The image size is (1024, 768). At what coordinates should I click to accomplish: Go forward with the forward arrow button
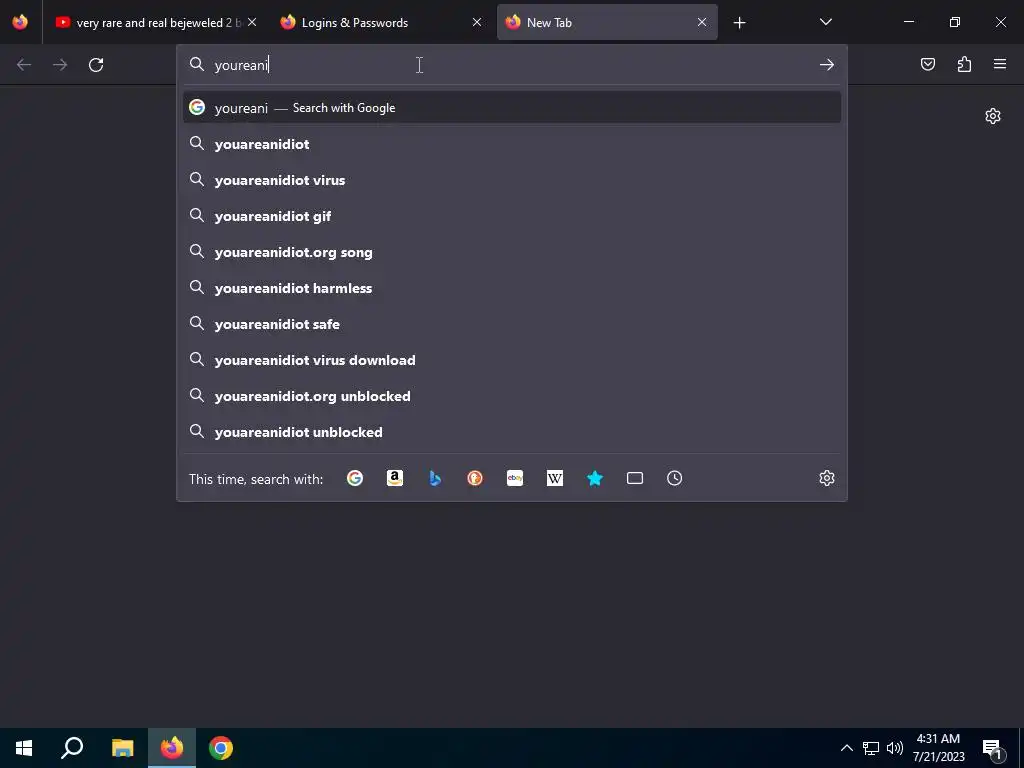click(x=60, y=65)
